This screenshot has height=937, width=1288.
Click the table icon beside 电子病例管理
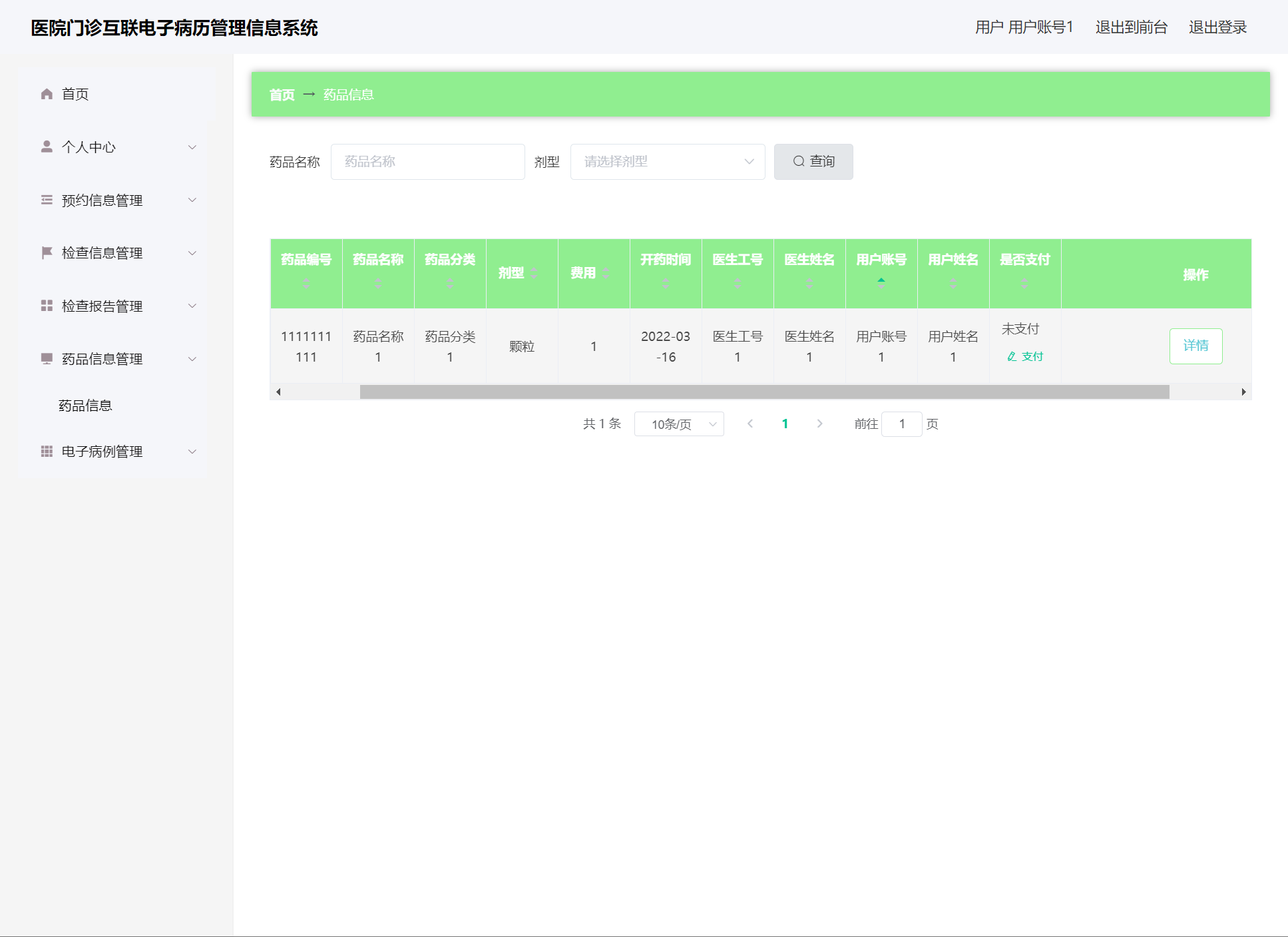(x=47, y=452)
